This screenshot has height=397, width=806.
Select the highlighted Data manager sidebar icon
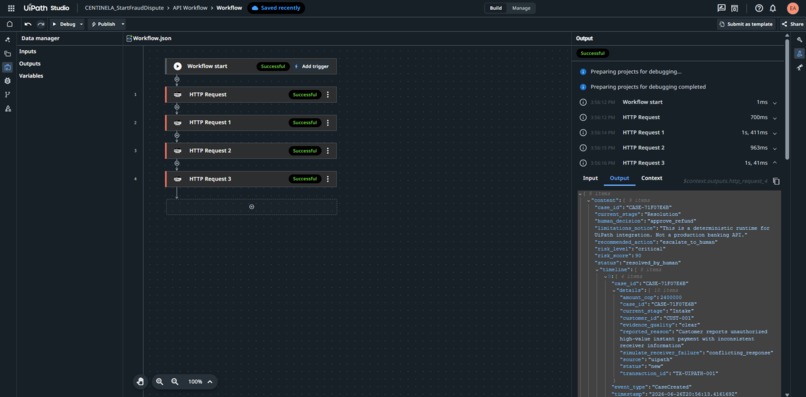8,67
